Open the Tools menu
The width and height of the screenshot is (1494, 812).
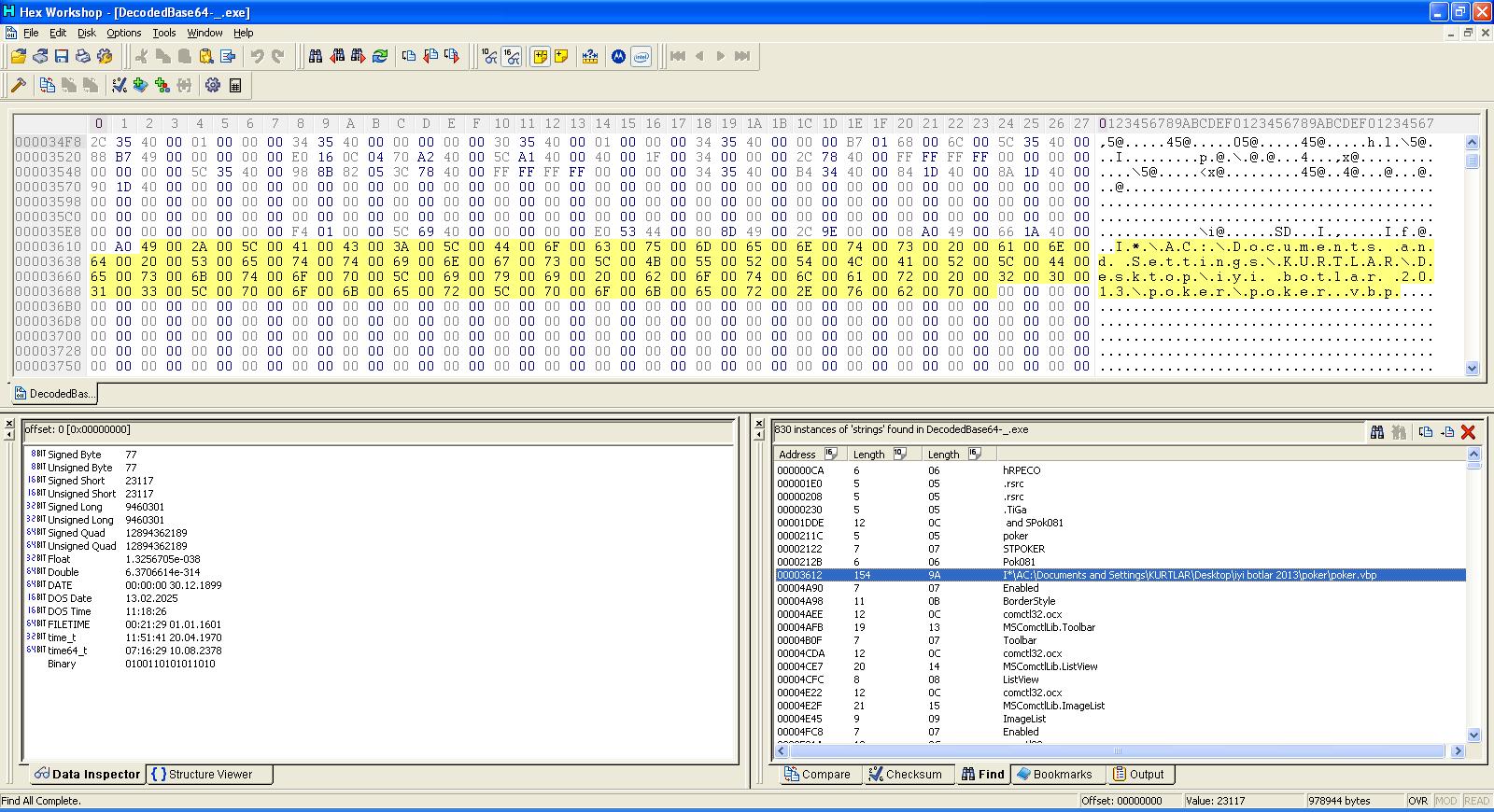point(164,33)
